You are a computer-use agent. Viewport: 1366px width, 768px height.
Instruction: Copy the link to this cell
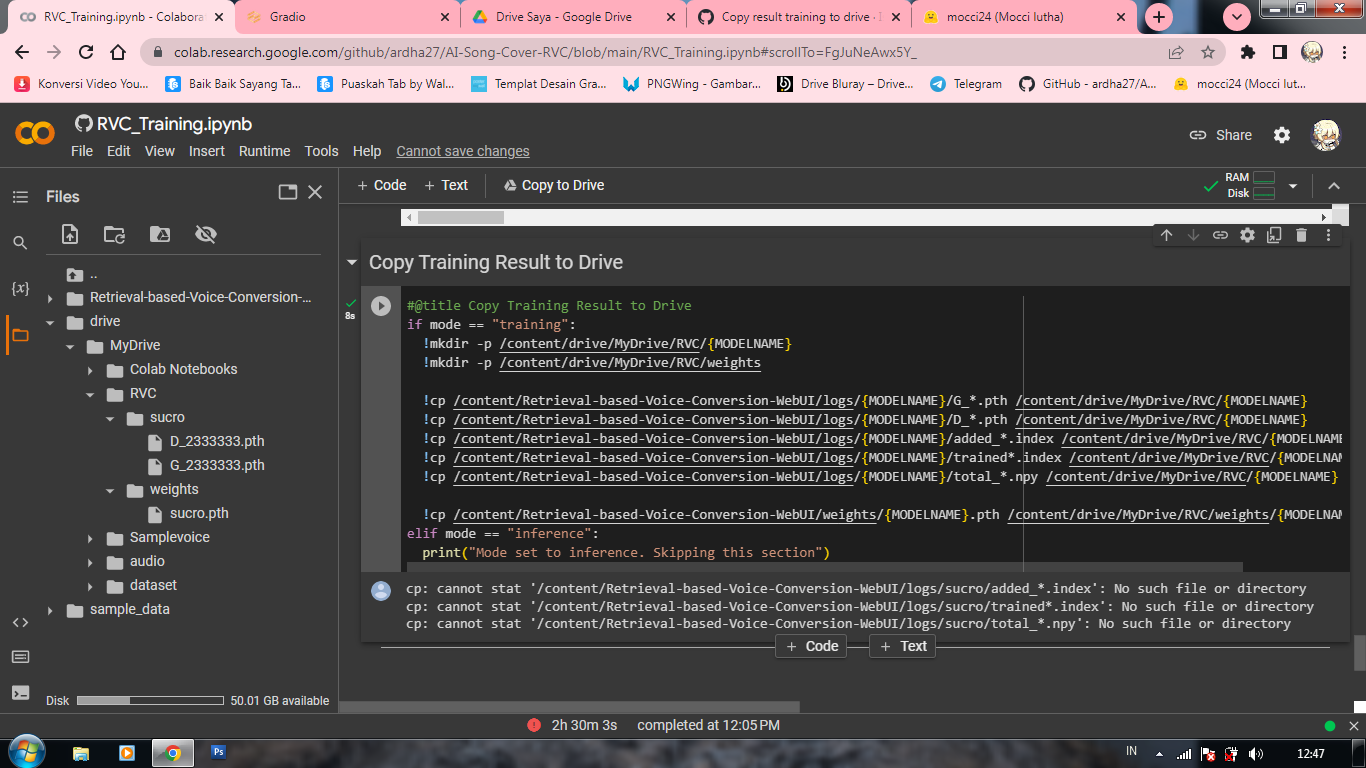pyautogui.click(x=1220, y=234)
